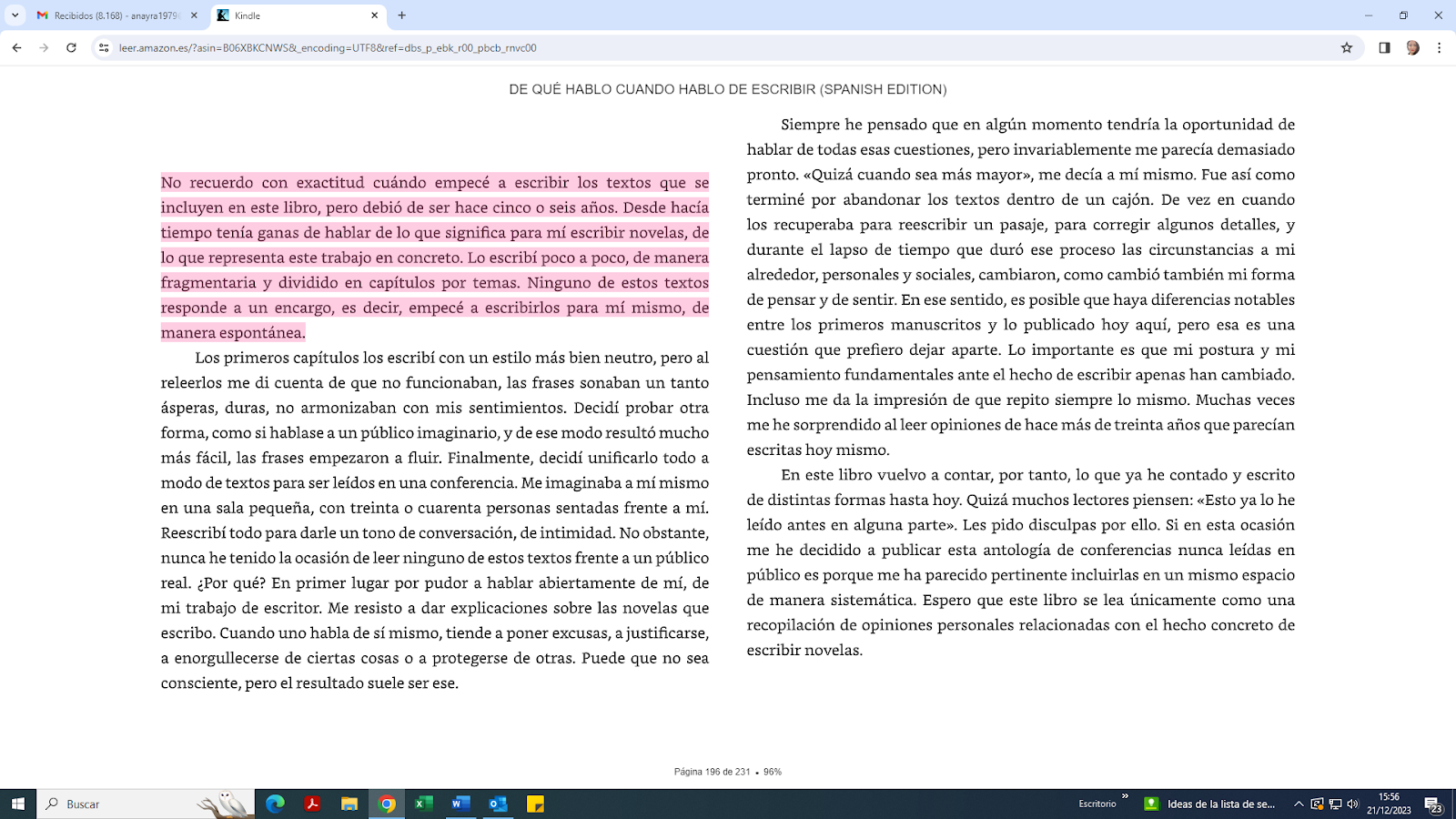
Task: Switch to the Gmail Recibidos tab
Action: [116, 15]
